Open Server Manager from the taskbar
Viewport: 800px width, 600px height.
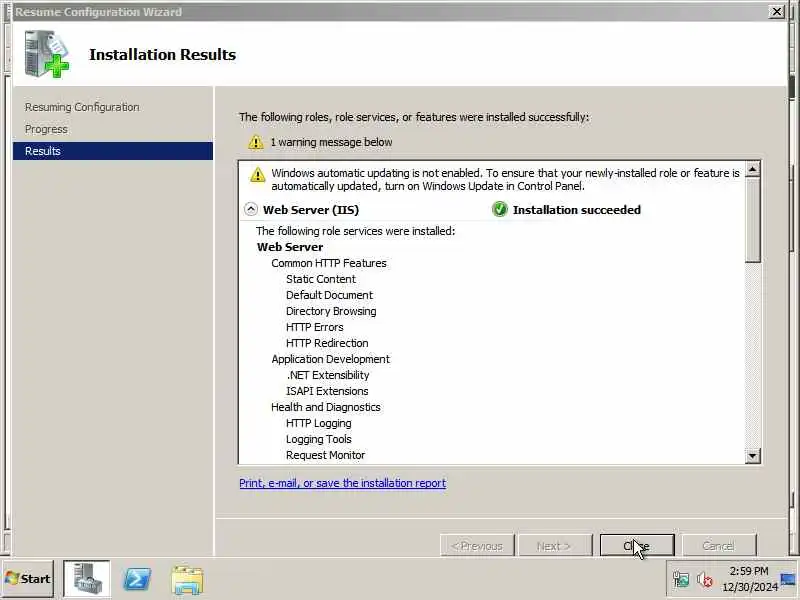pyautogui.click(x=87, y=579)
